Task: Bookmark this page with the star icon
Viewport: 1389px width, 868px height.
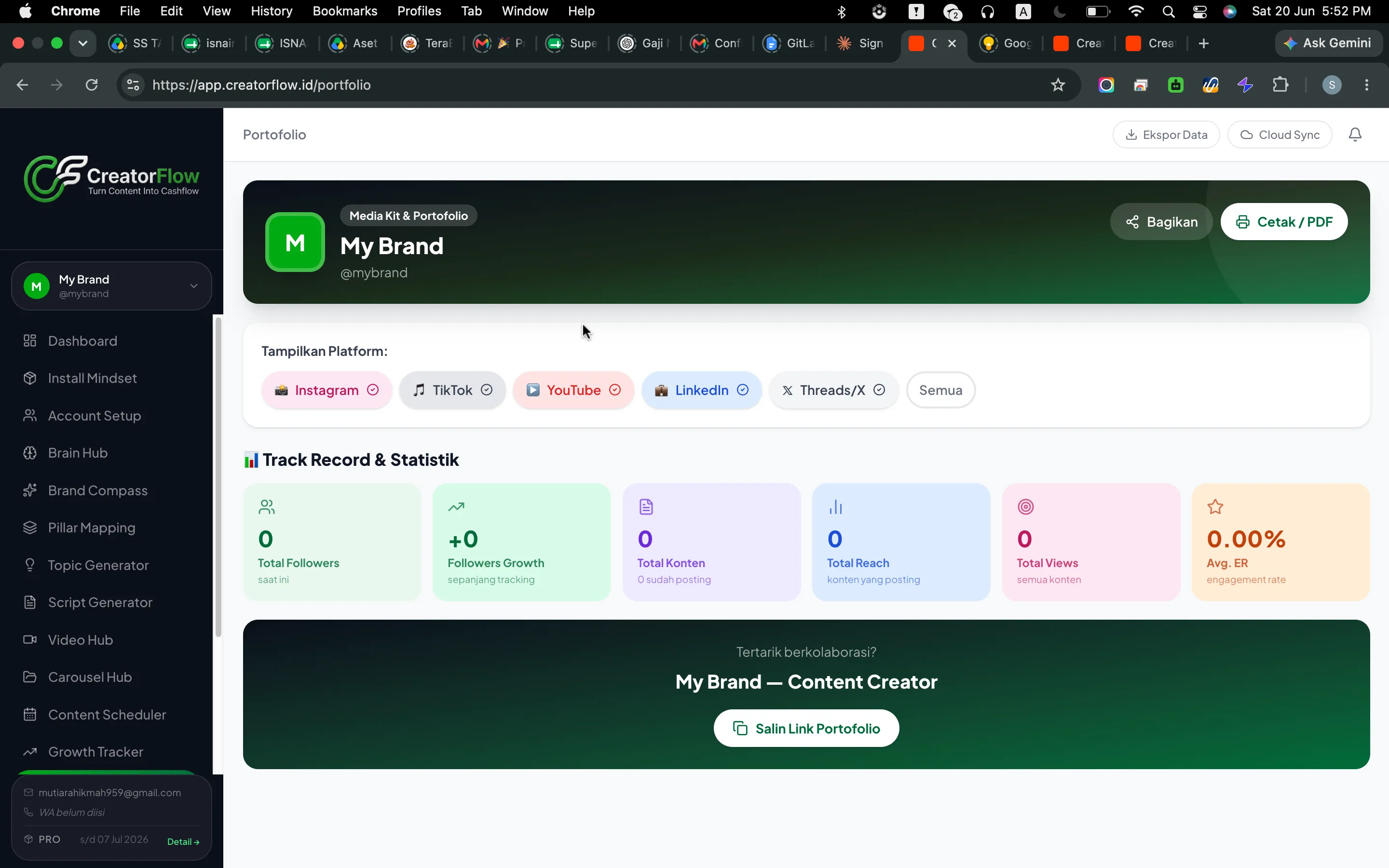Action: 1058,85
